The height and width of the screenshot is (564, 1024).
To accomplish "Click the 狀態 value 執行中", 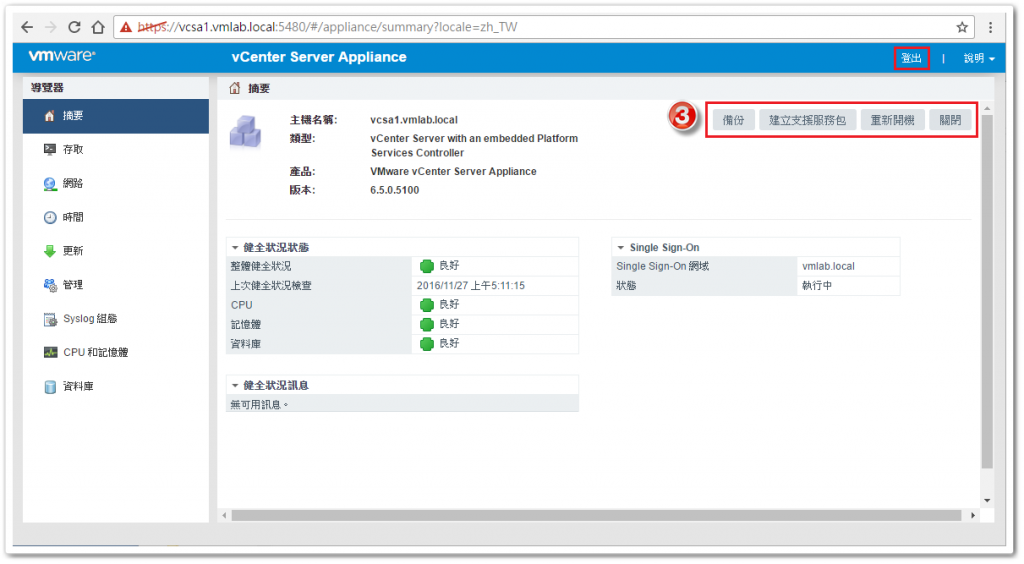I will point(817,286).
